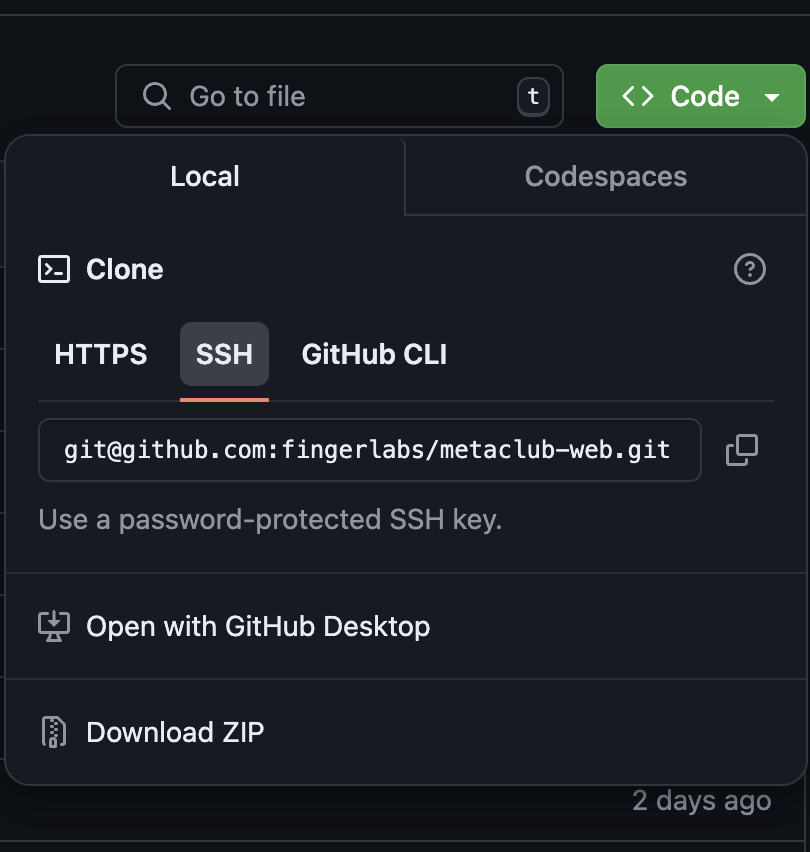Click the help question mark beside Clone
This screenshot has width=810, height=852.
pyautogui.click(x=749, y=269)
